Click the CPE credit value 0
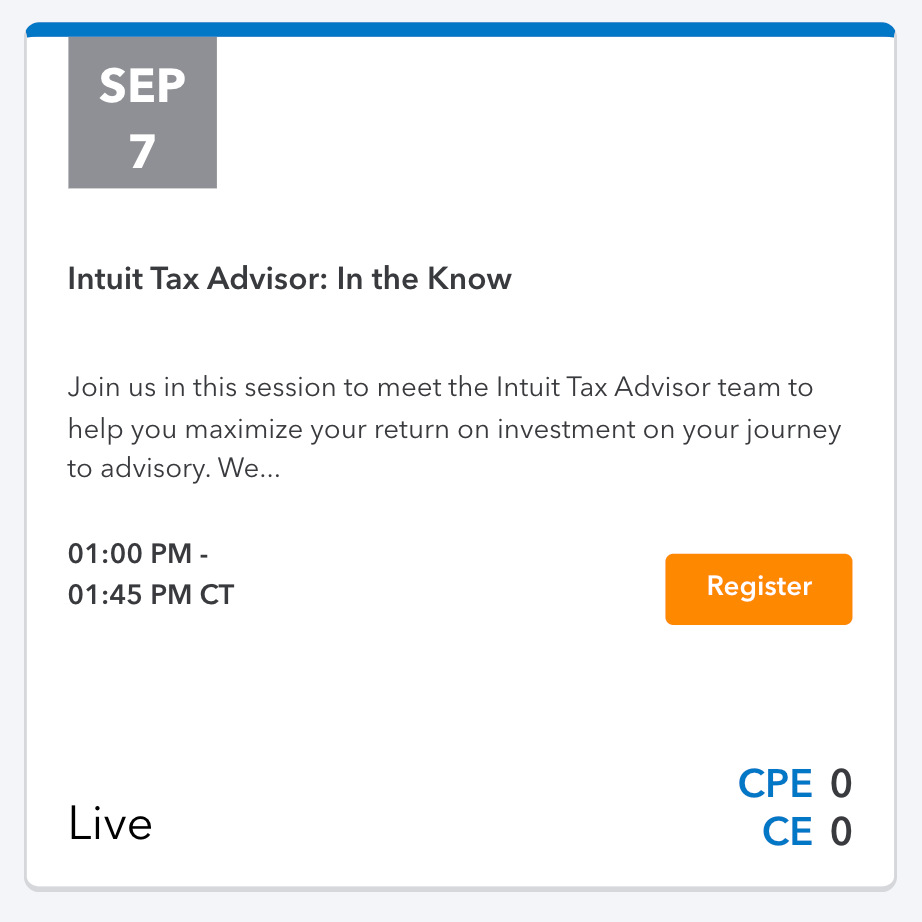The height and width of the screenshot is (922, 922). coord(840,784)
